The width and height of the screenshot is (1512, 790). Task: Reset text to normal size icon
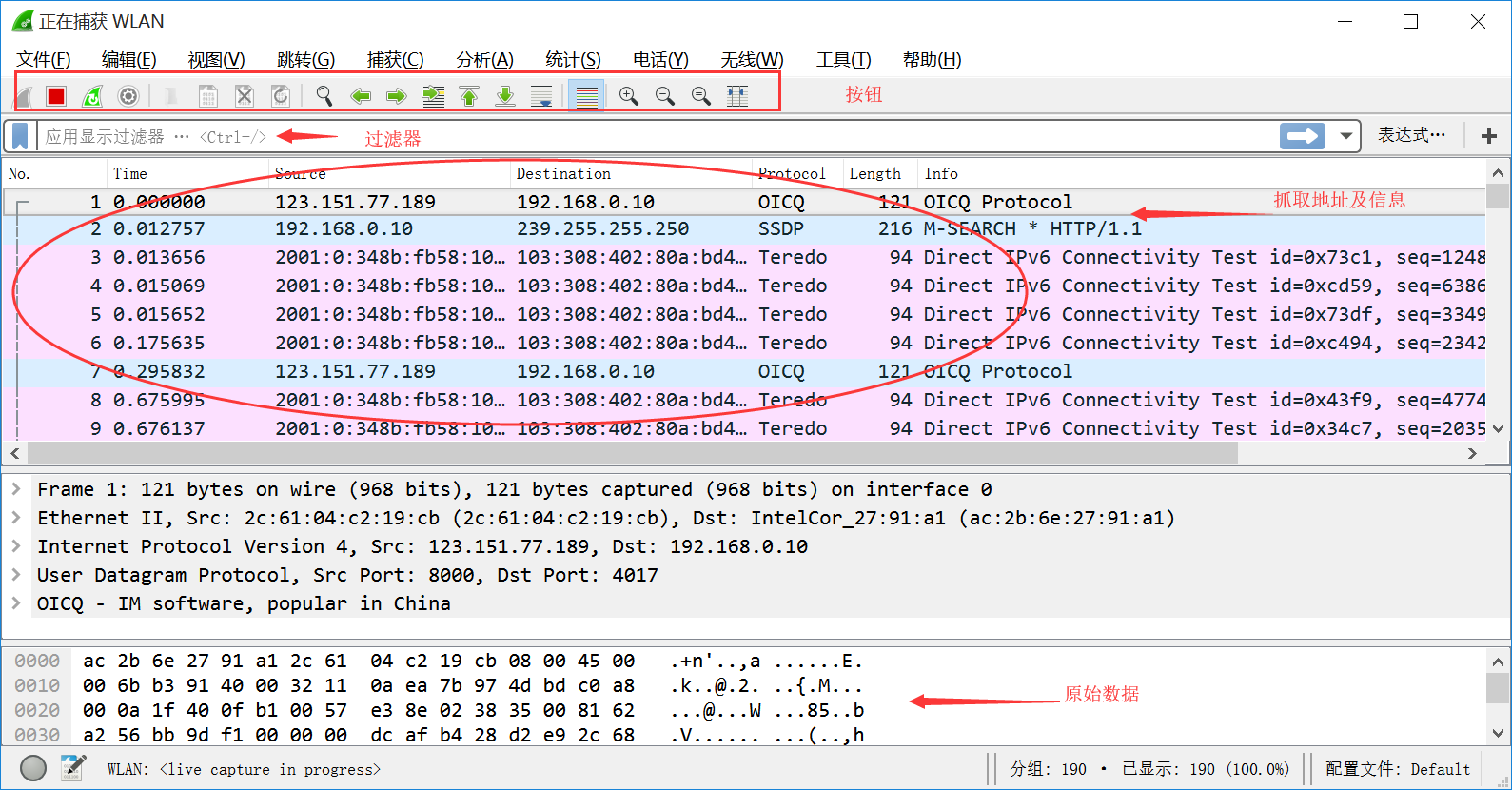point(701,96)
